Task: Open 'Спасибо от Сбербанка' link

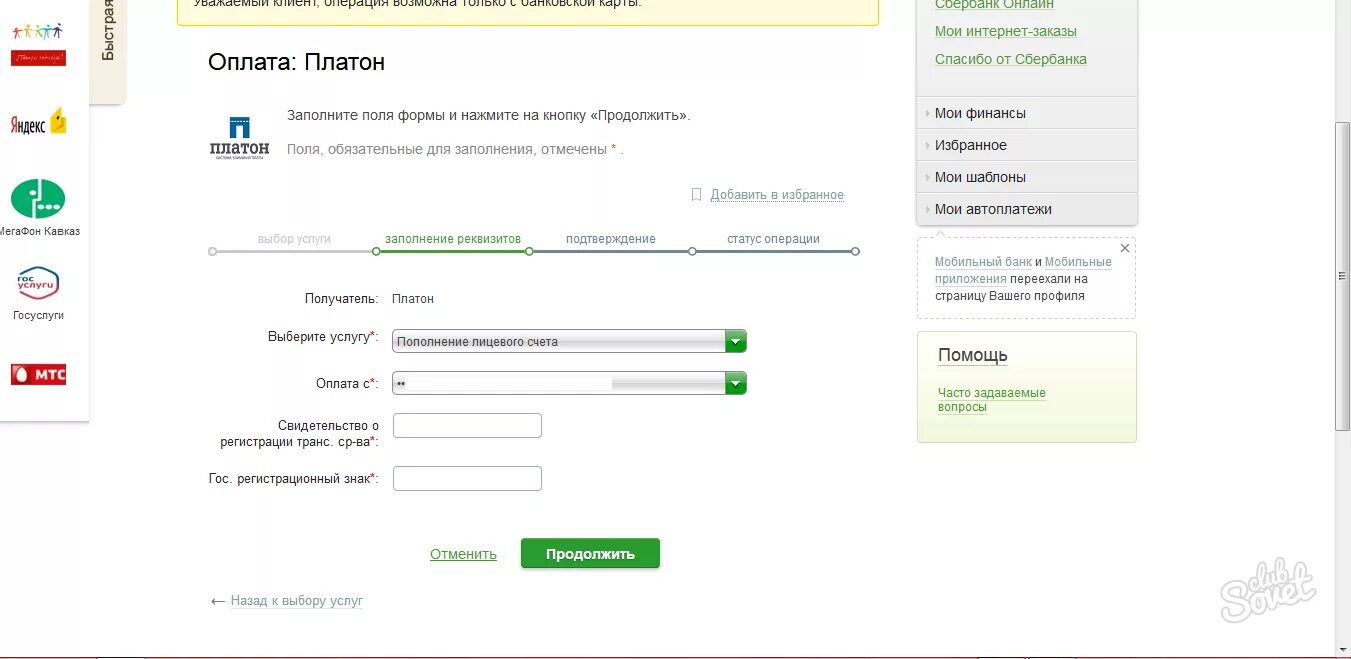Action: click(1011, 59)
